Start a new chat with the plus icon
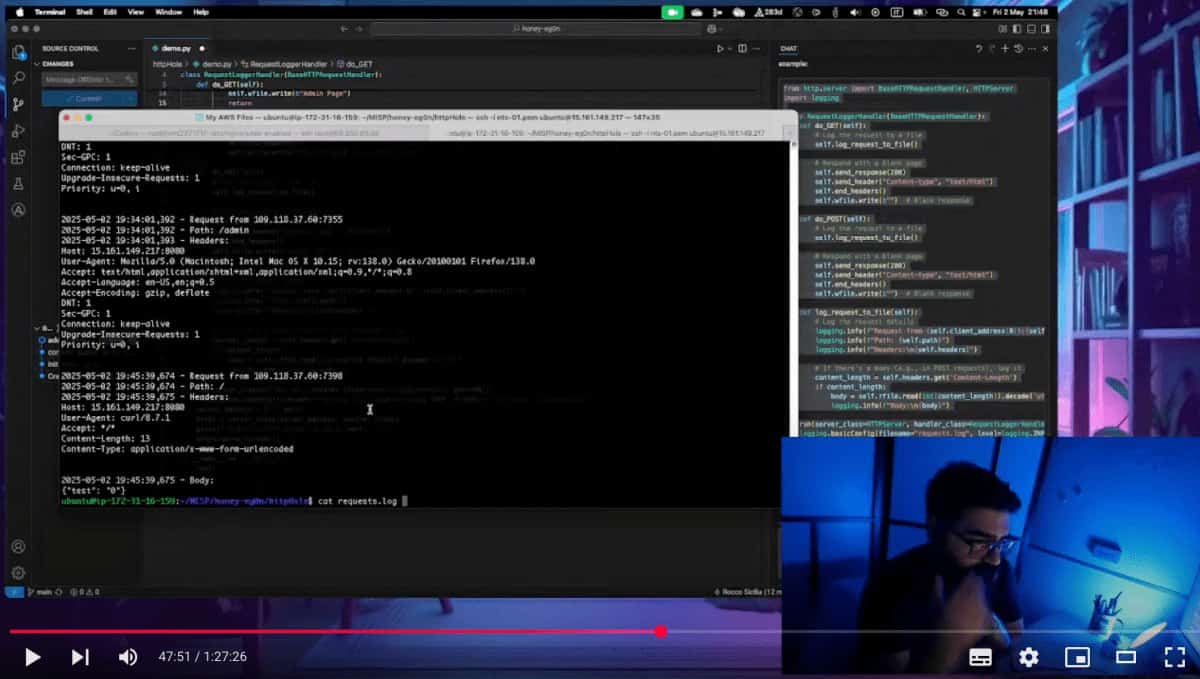This screenshot has width=1200, height=679. pos(1005,48)
